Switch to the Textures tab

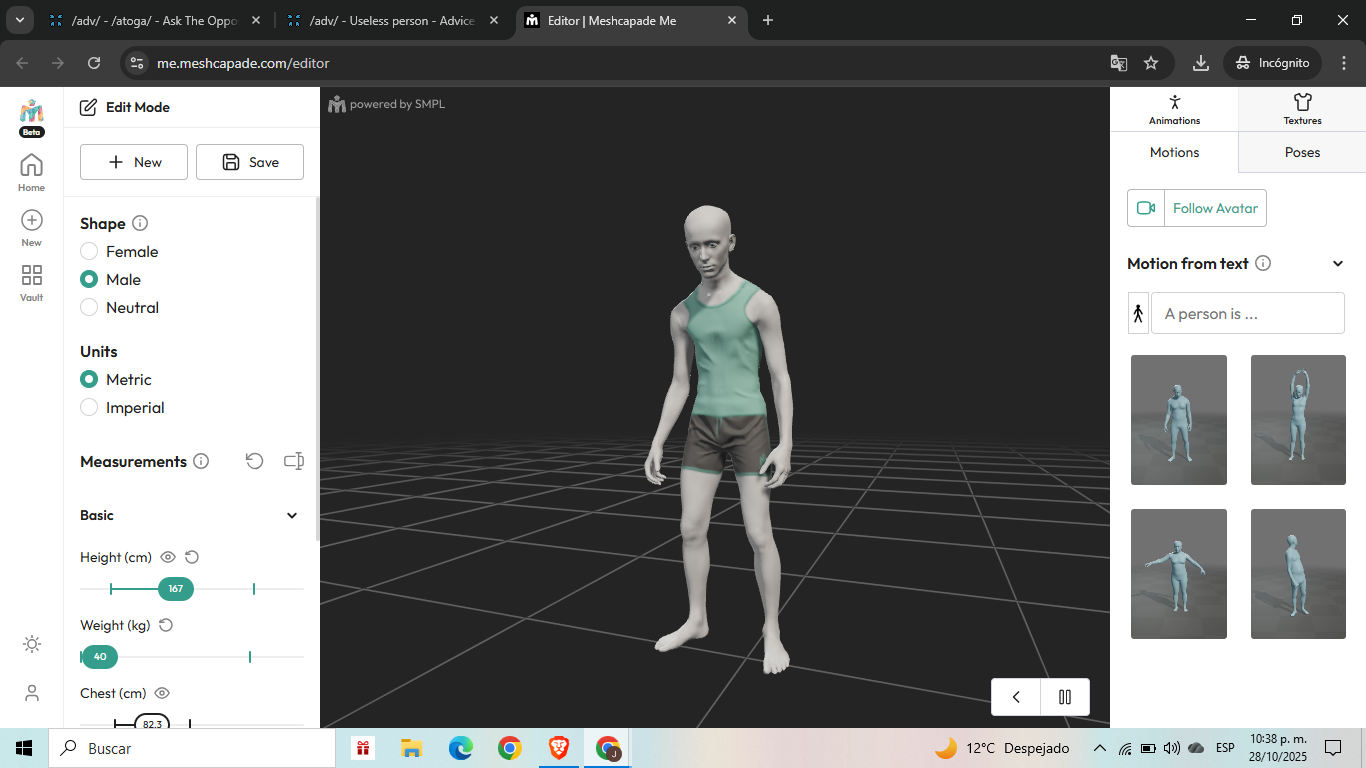1302,109
